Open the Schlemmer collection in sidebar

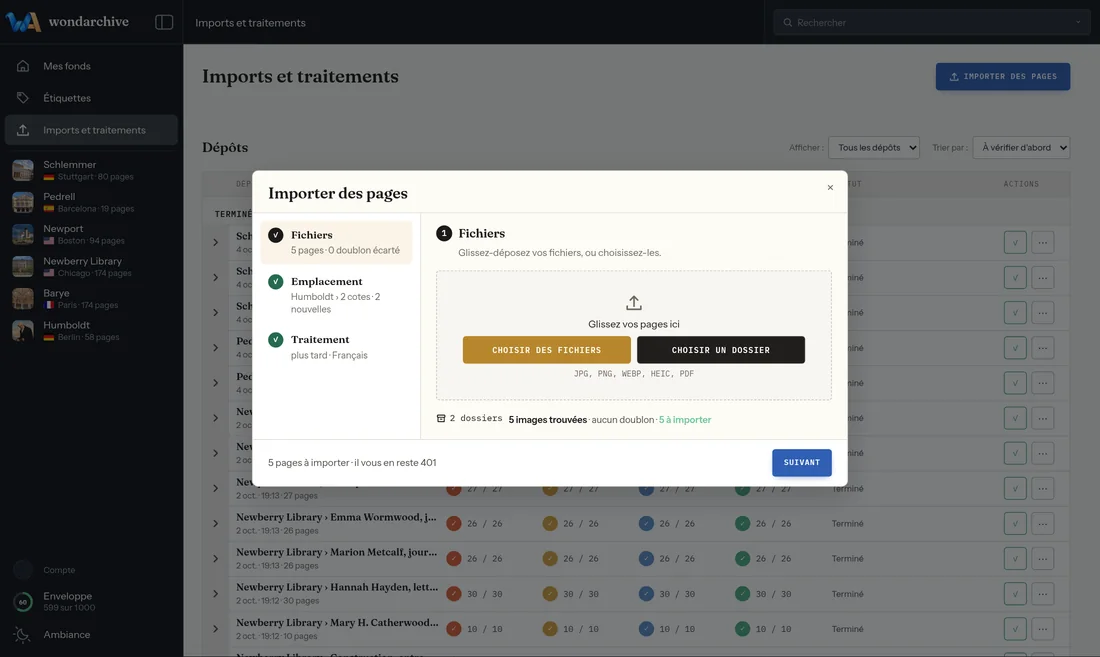click(91, 170)
